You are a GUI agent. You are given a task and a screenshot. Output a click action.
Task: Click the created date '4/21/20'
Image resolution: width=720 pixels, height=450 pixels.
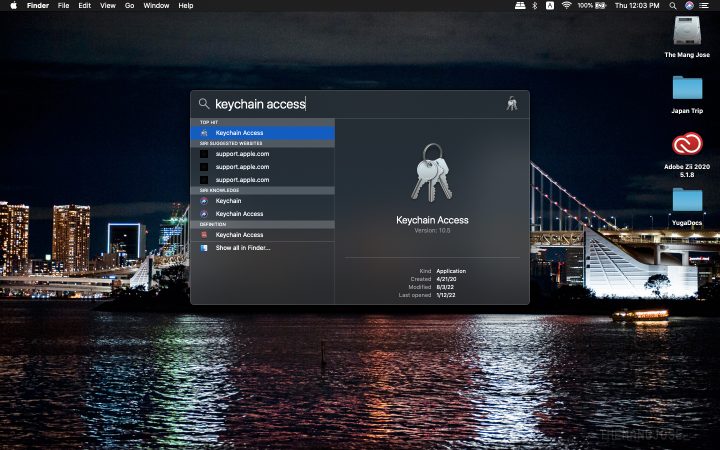[x=446, y=279]
